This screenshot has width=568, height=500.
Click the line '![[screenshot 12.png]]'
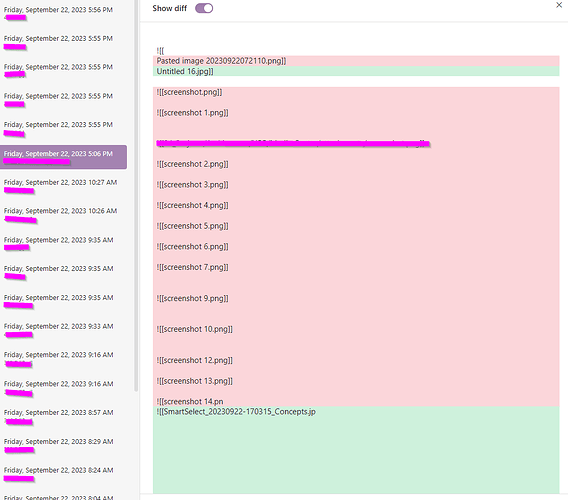195,361
